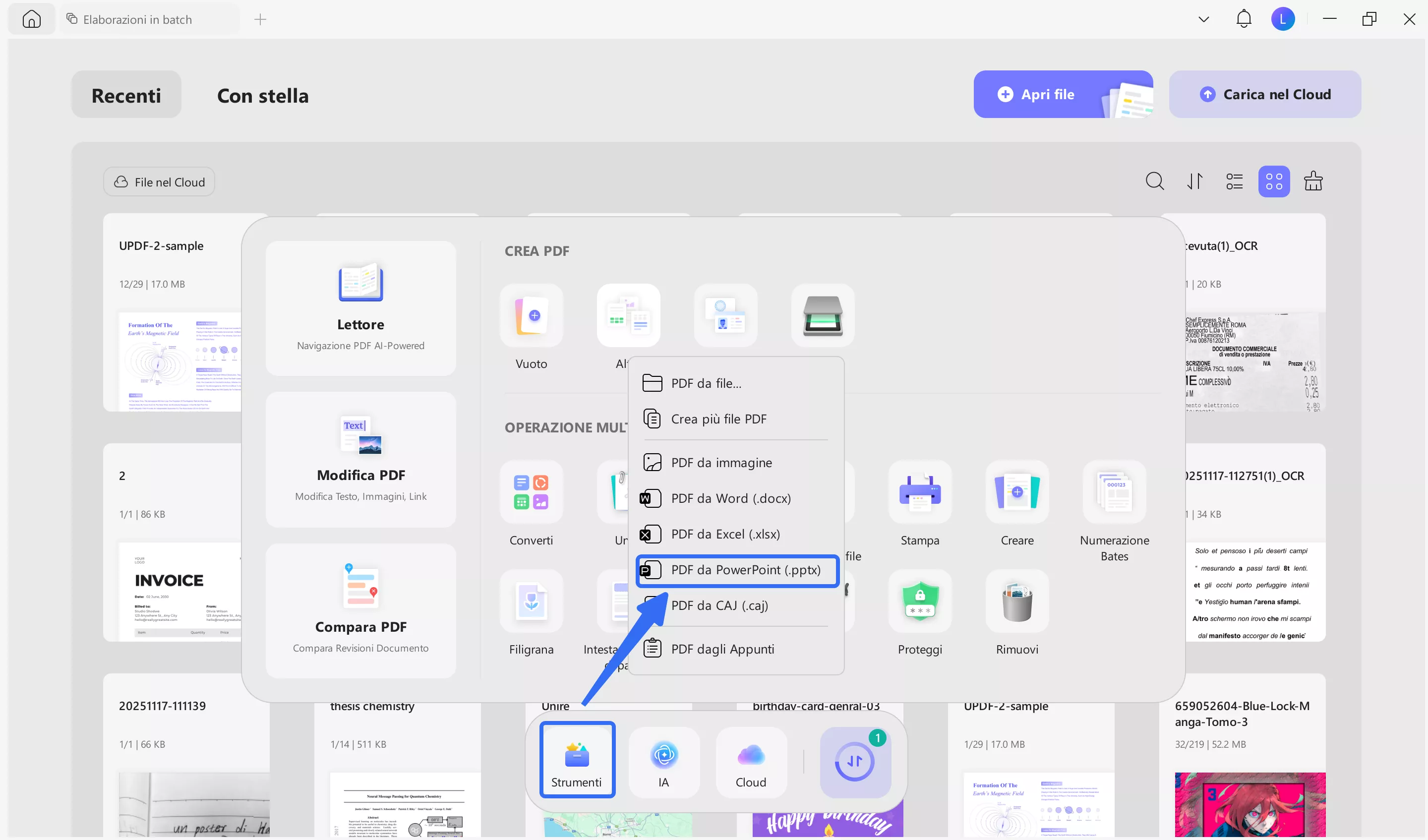
Task: Toggle the list view option
Action: tap(1234, 181)
